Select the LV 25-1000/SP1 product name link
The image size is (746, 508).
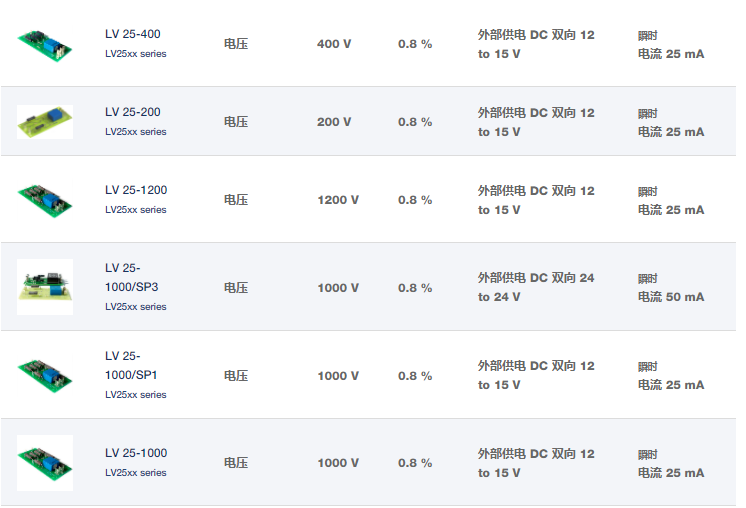point(131,365)
